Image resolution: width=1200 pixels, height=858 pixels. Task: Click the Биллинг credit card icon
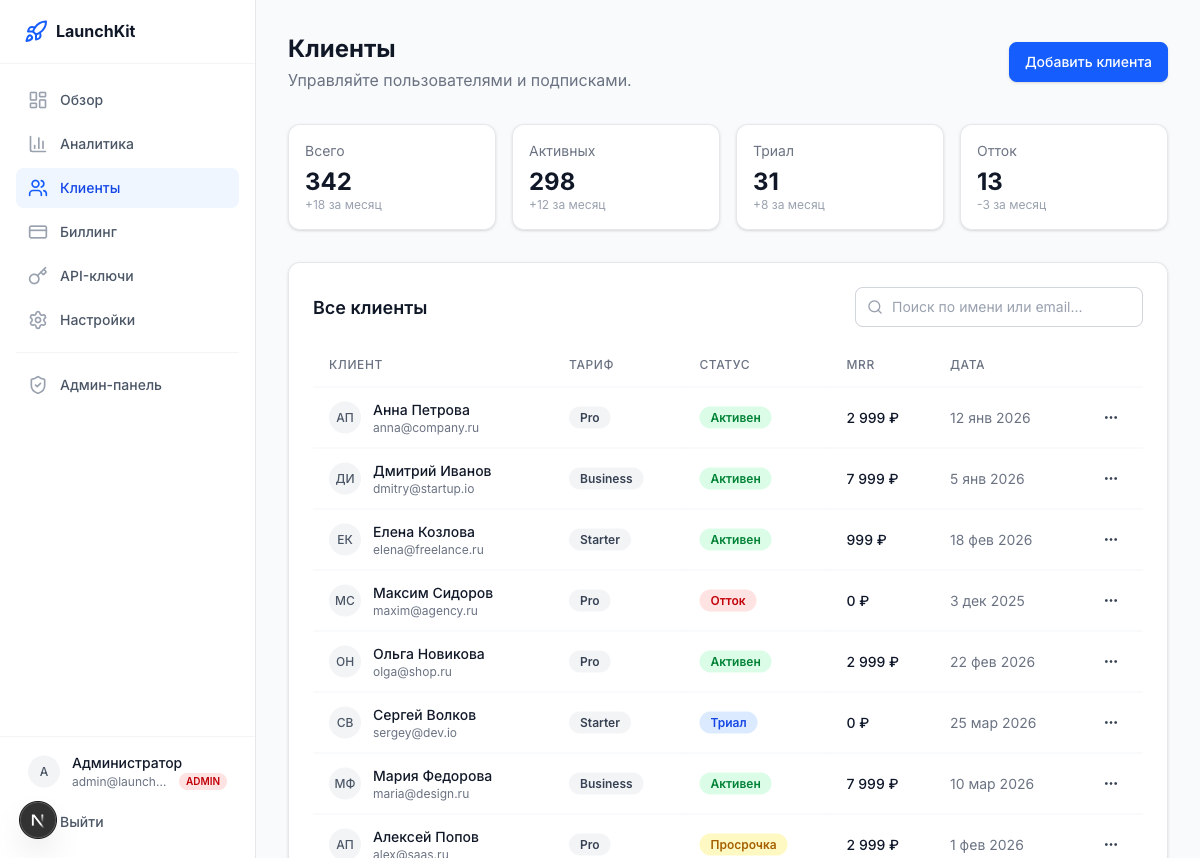tap(38, 232)
